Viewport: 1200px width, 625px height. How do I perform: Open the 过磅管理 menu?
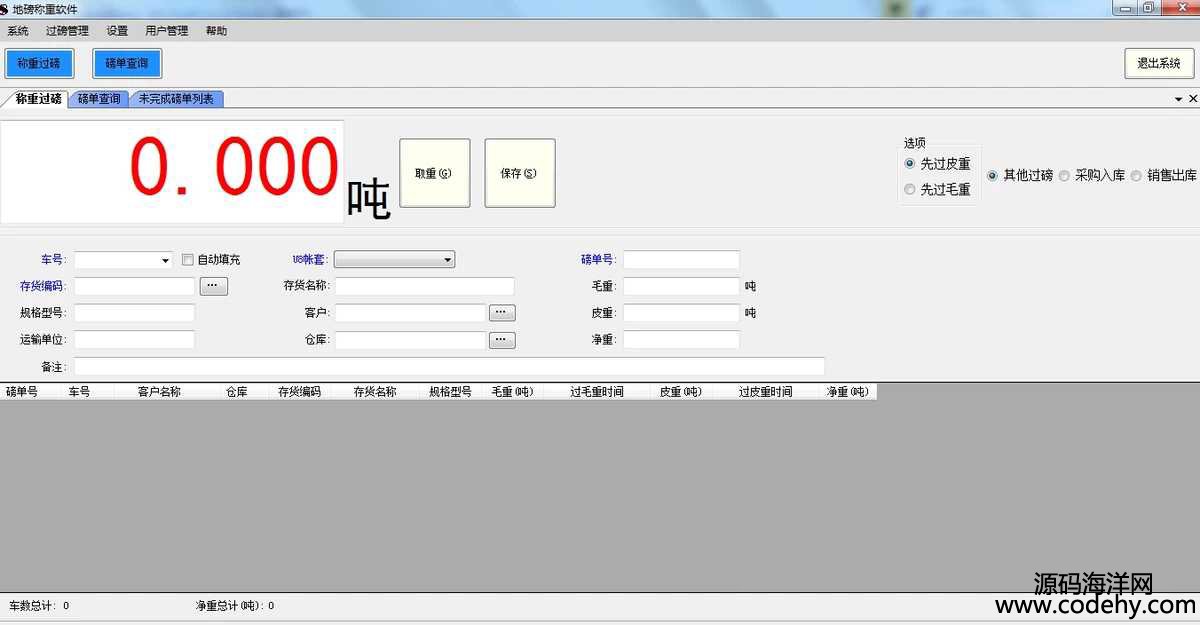click(67, 31)
